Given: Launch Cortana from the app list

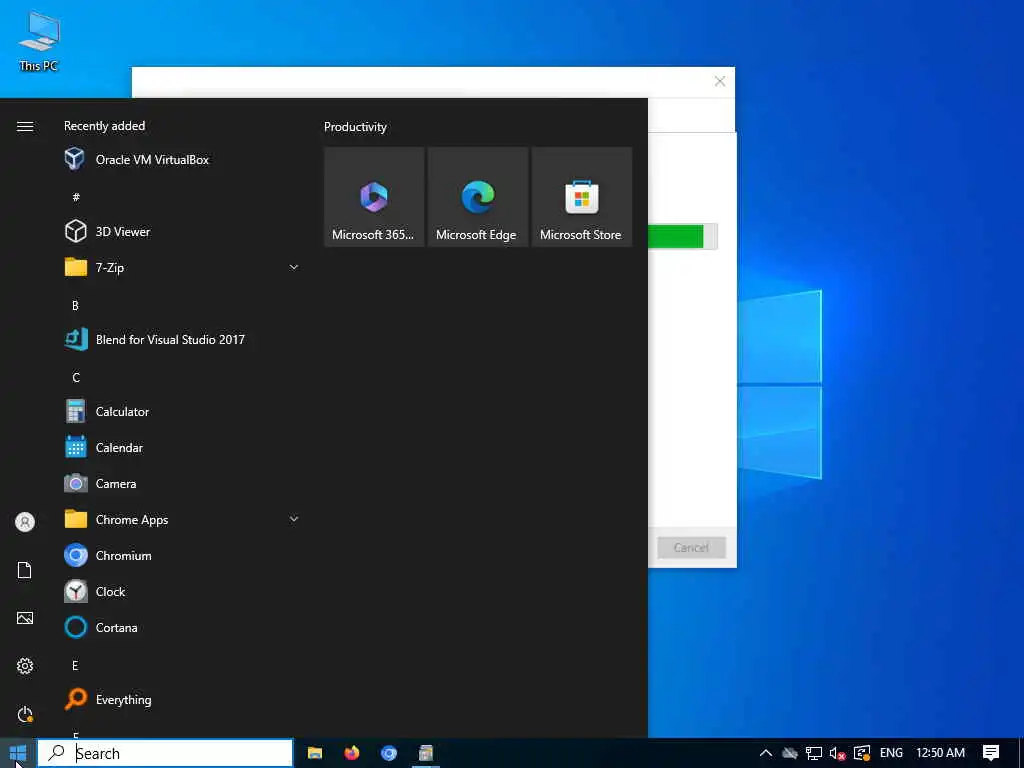Looking at the screenshot, I should coord(182,627).
